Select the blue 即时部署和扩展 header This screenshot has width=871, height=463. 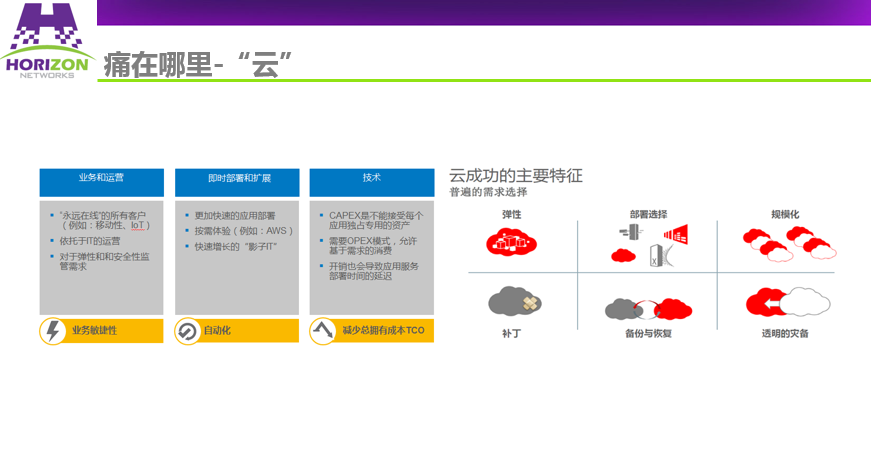[237, 181]
